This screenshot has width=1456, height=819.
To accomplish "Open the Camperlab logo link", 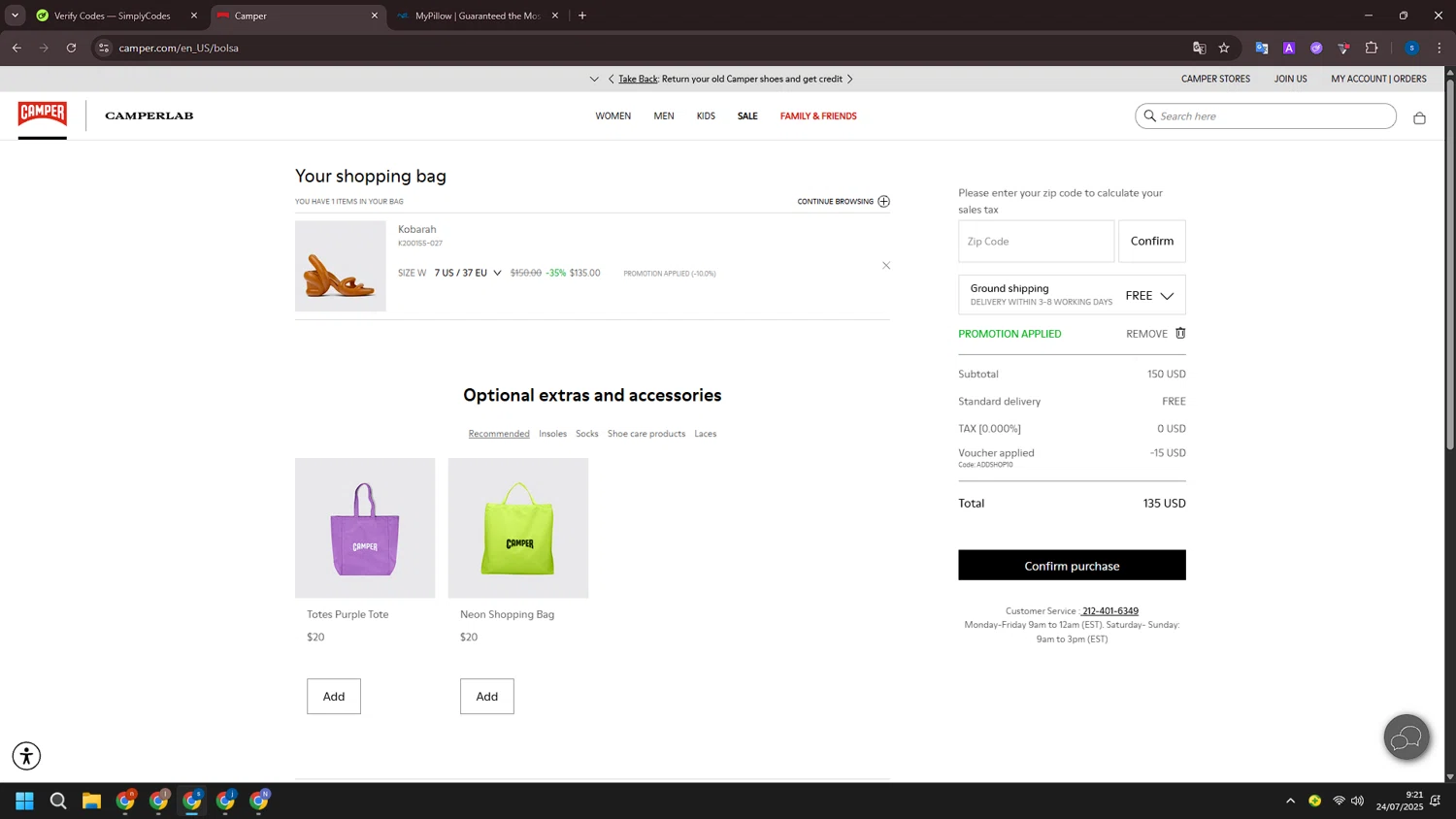I will 149,115.
